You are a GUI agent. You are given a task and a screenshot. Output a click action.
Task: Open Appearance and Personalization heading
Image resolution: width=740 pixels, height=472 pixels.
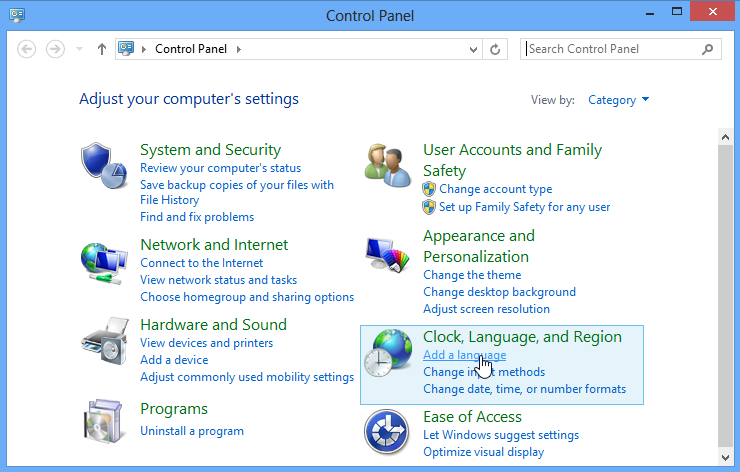click(479, 246)
